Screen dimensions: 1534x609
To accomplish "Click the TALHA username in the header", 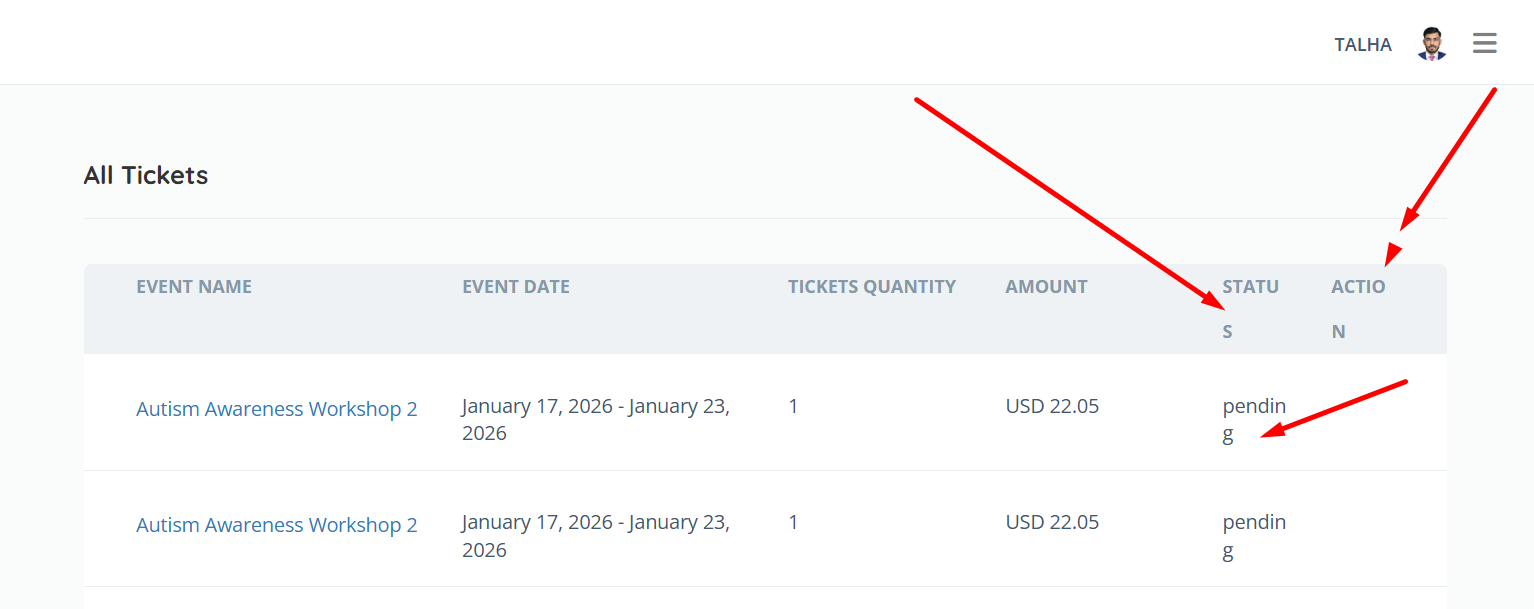I will pyautogui.click(x=1363, y=45).
